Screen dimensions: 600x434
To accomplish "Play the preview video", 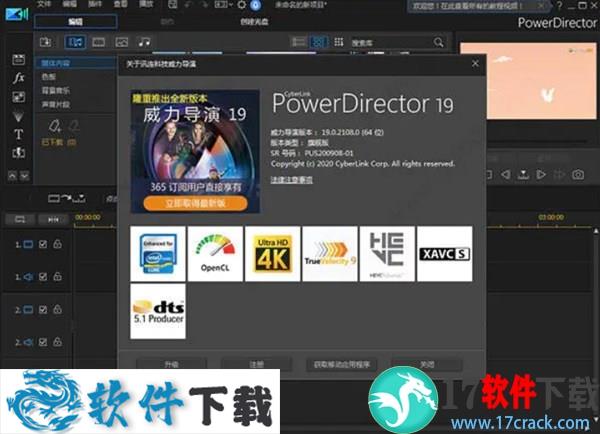I will [541, 175].
